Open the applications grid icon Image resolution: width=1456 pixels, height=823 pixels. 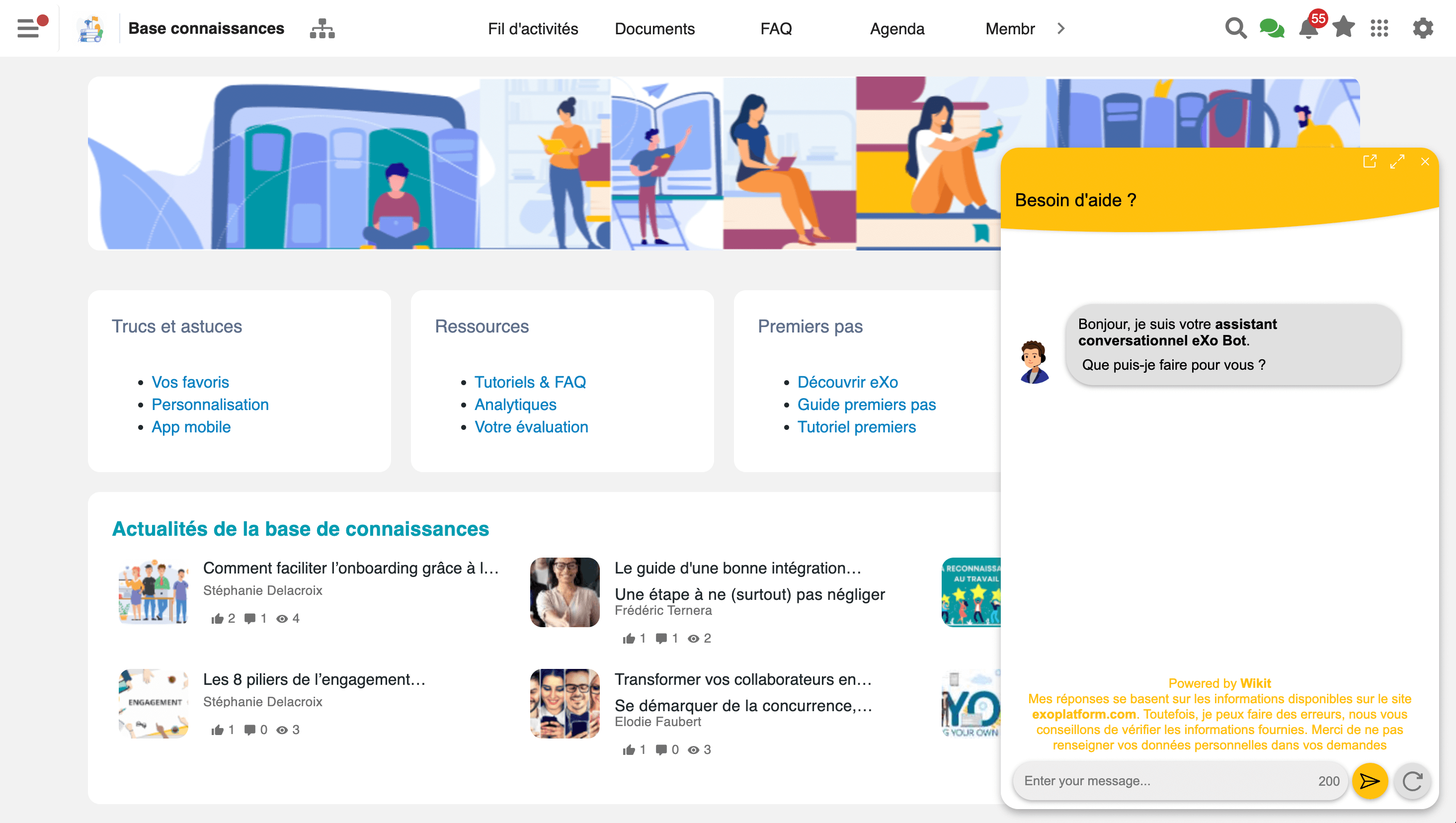tap(1379, 28)
